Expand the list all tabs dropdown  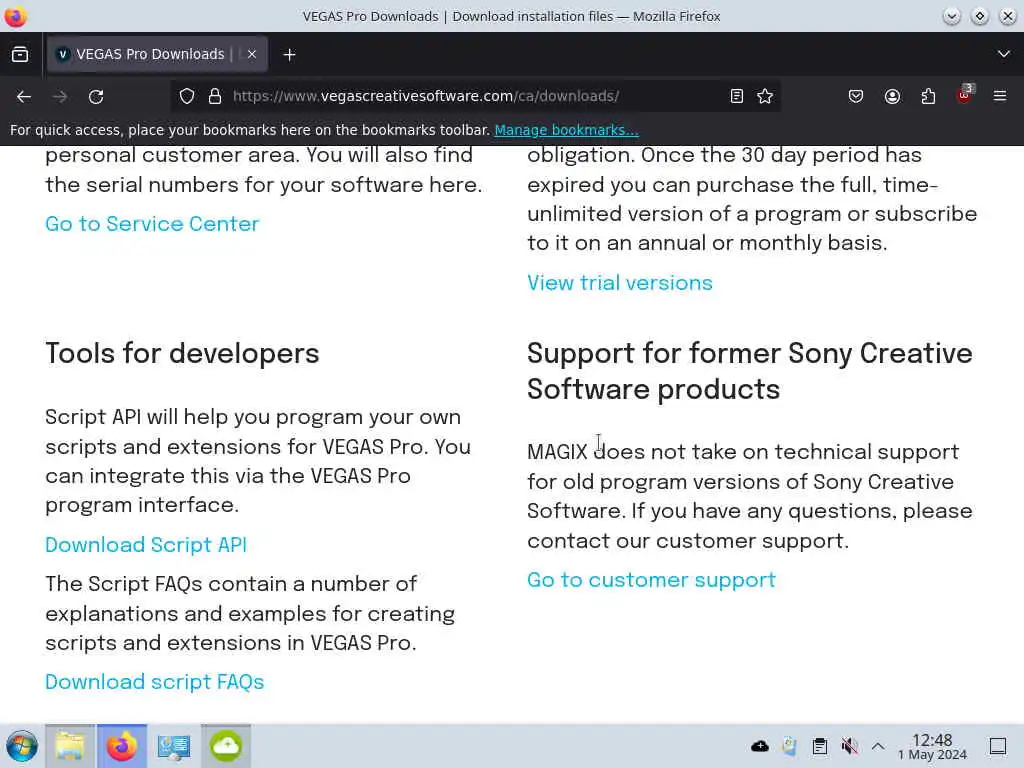pyautogui.click(x=1004, y=54)
